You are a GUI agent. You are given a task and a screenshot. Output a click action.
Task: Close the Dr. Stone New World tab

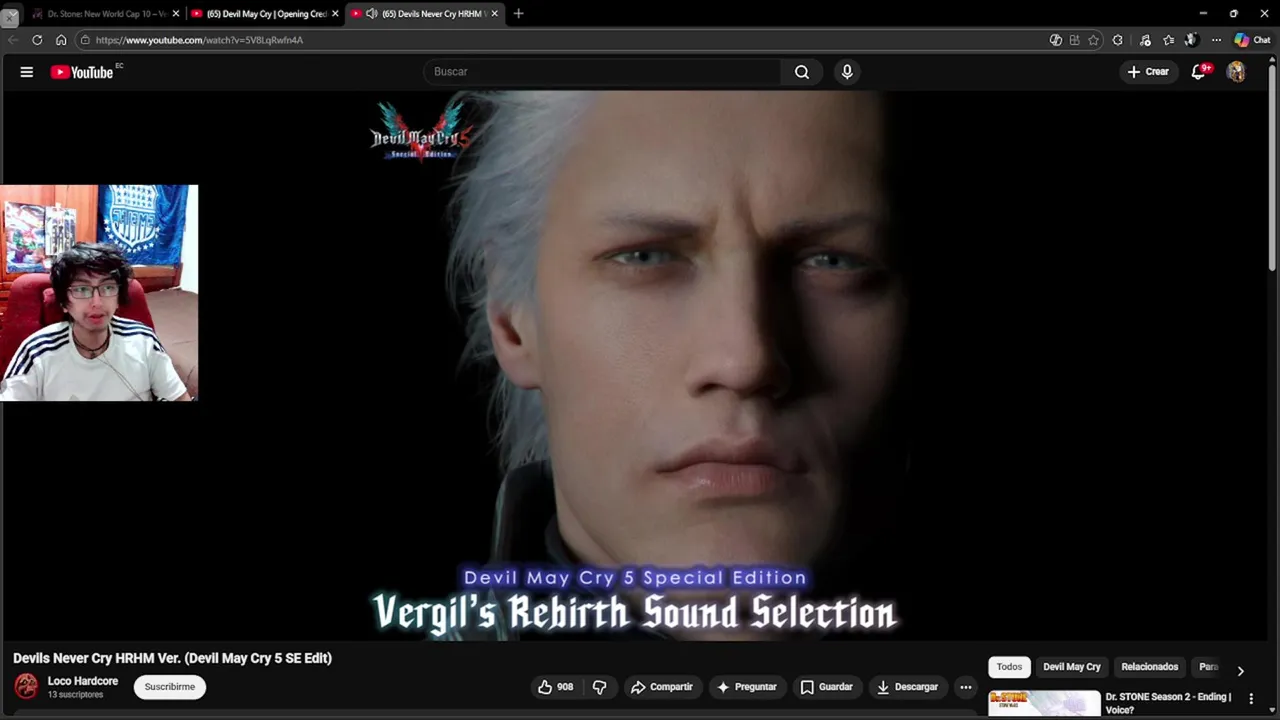(x=176, y=14)
